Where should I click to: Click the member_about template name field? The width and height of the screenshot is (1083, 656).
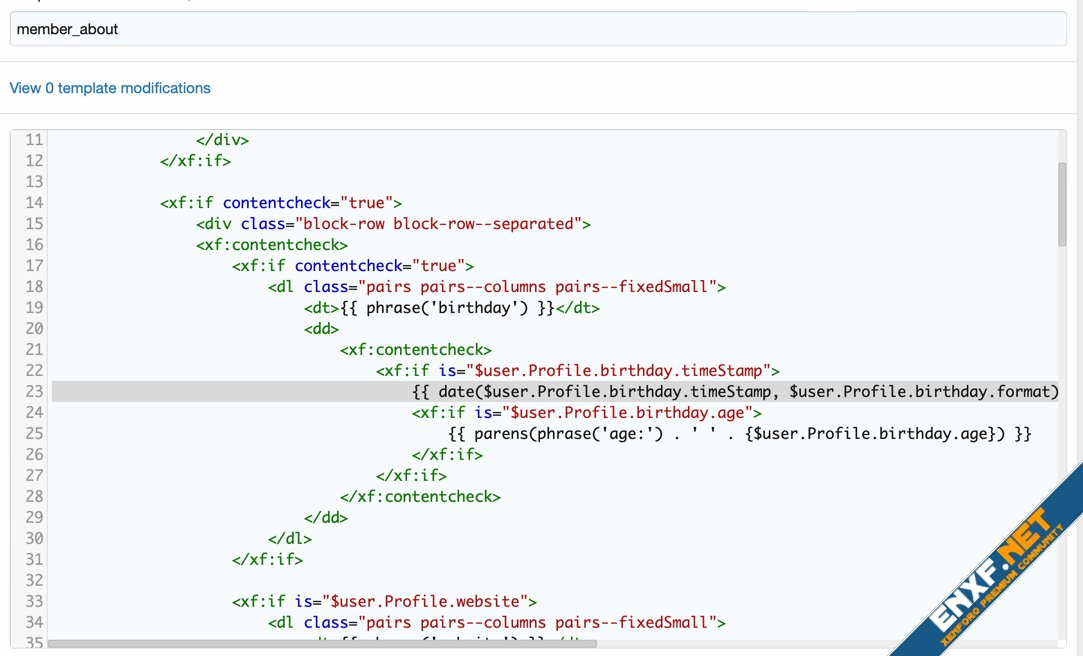click(538, 29)
